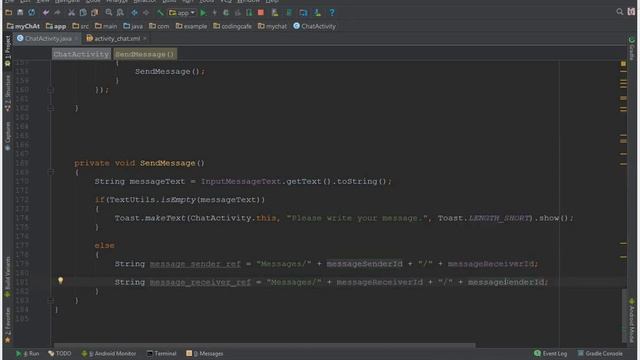Viewport: 640px width, 360px height.
Task: Open the Project tool window
Action: click(x=7, y=50)
